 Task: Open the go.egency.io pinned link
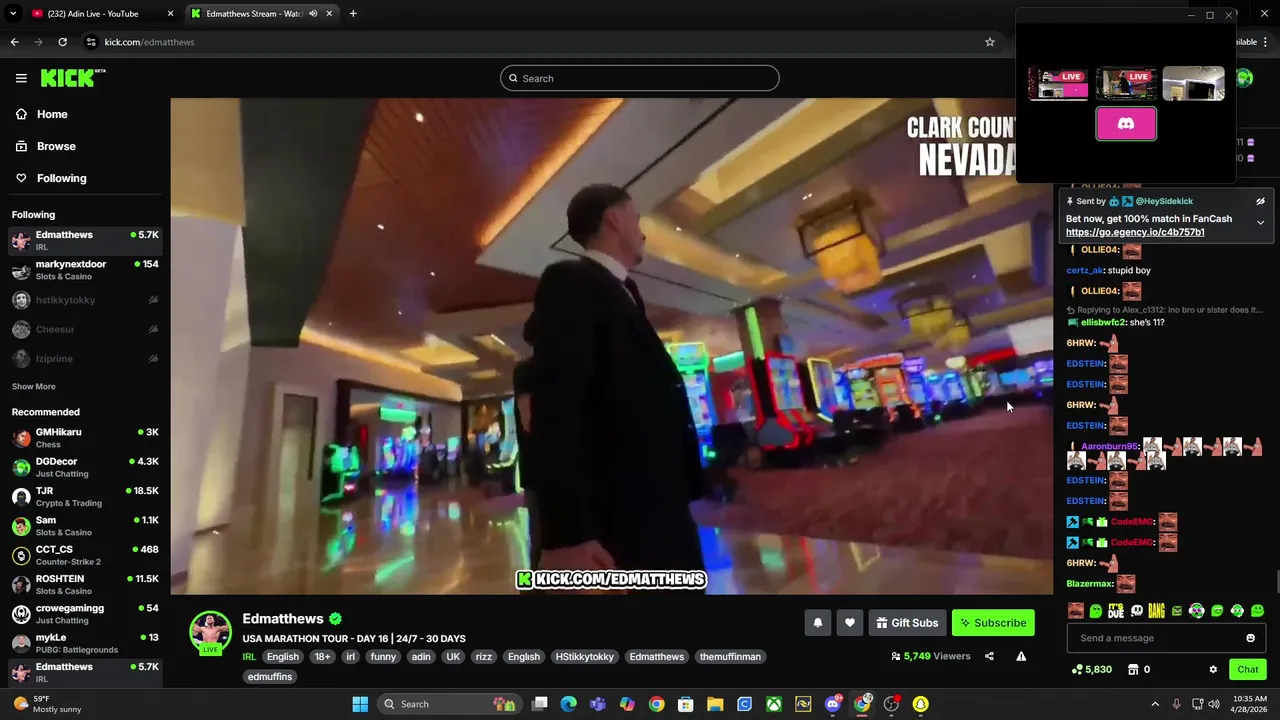(1135, 232)
